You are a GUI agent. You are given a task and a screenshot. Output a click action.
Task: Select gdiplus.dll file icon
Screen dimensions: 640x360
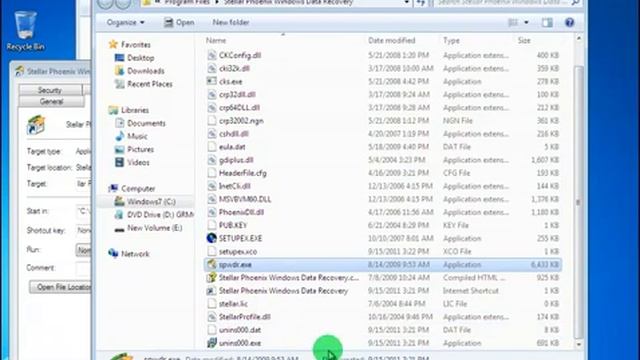(211, 160)
